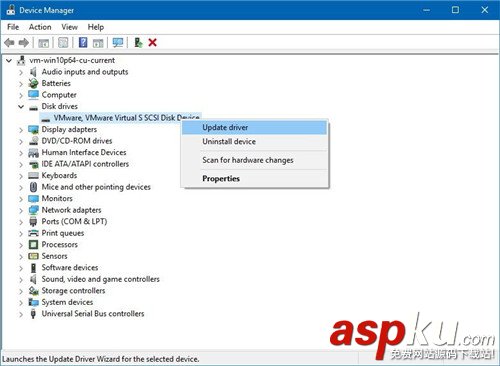500x366 pixels.
Task: Expand the Audio inputs and outputs chevron
Action: click(x=21, y=72)
